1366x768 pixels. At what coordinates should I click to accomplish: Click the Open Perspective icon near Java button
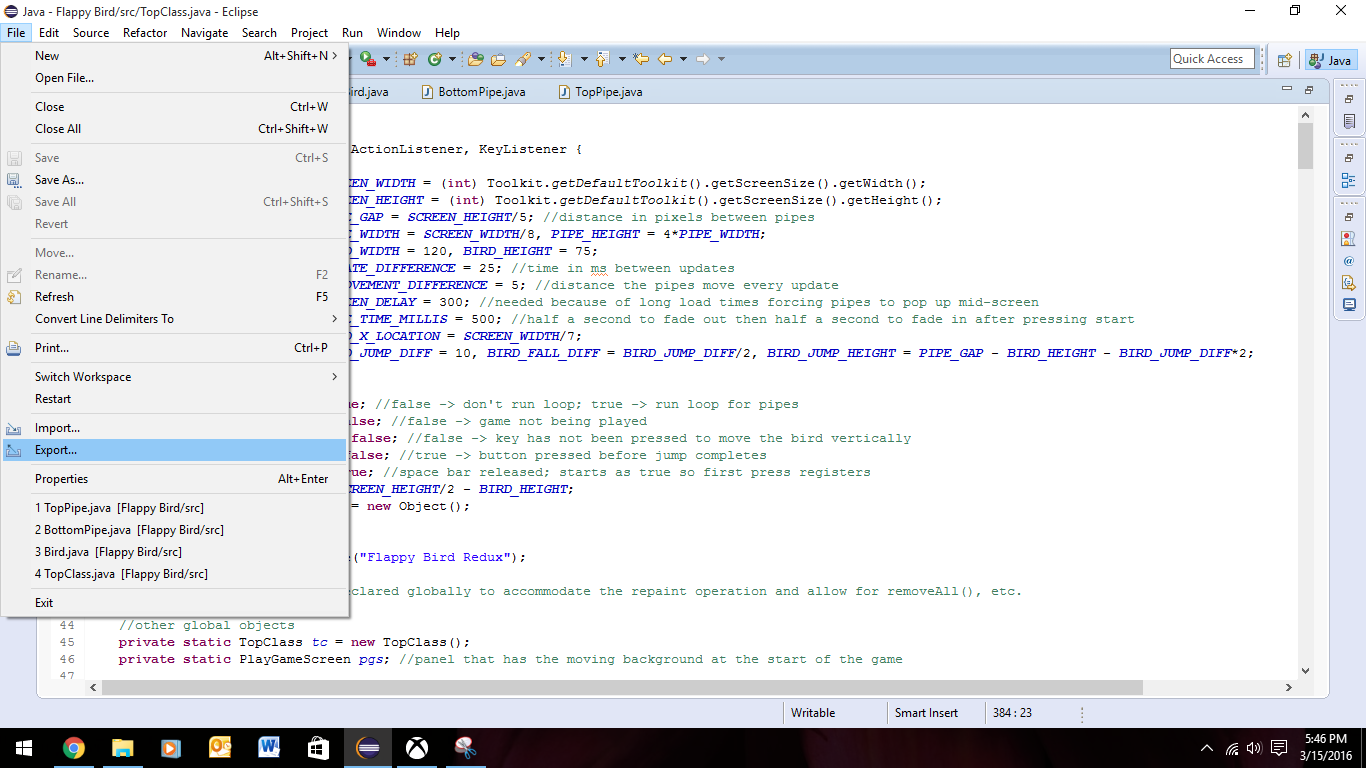click(x=1285, y=60)
